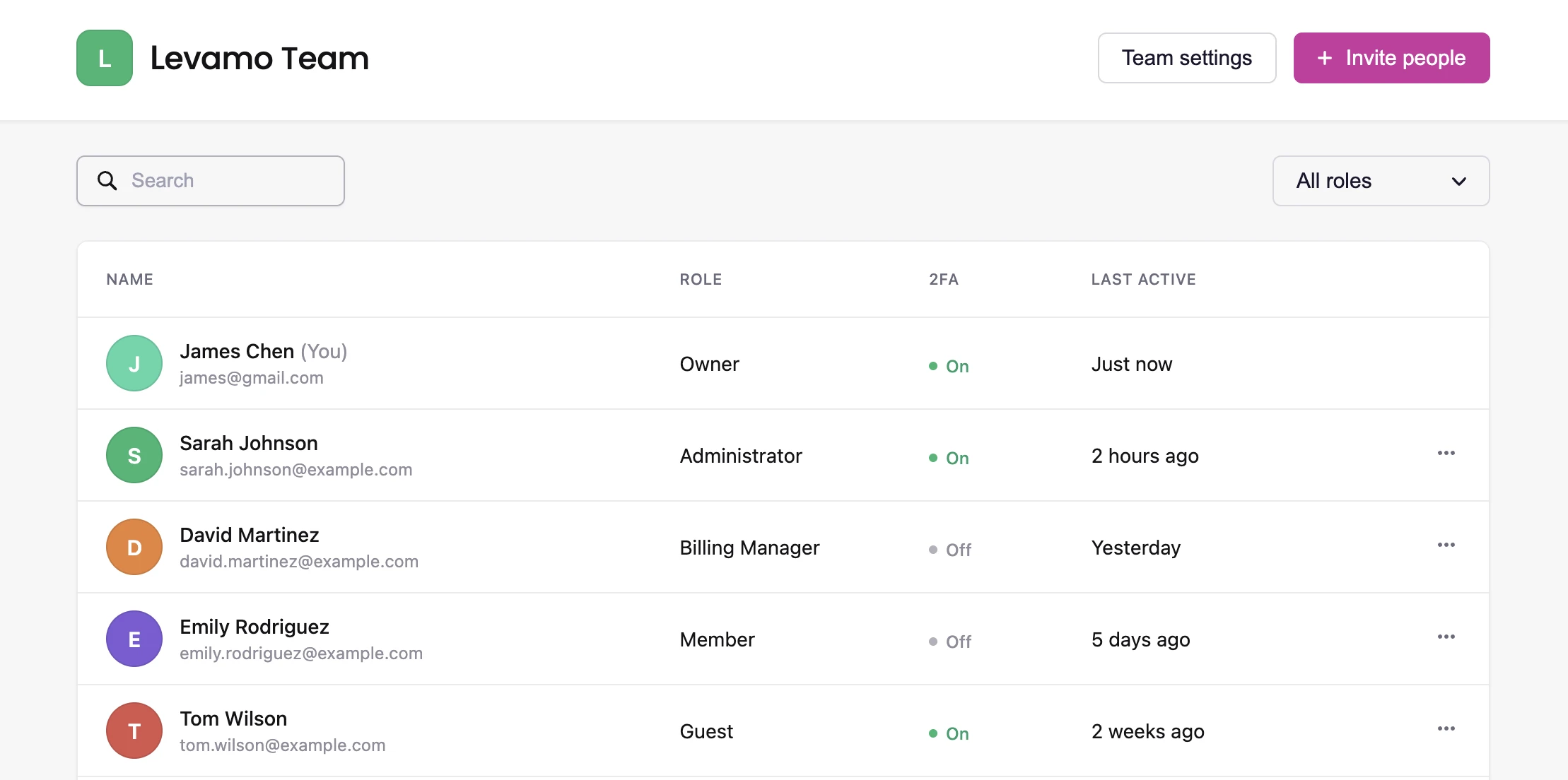Click the 2FA column header
This screenshot has width=1568, height=780.
coord(944,280)
